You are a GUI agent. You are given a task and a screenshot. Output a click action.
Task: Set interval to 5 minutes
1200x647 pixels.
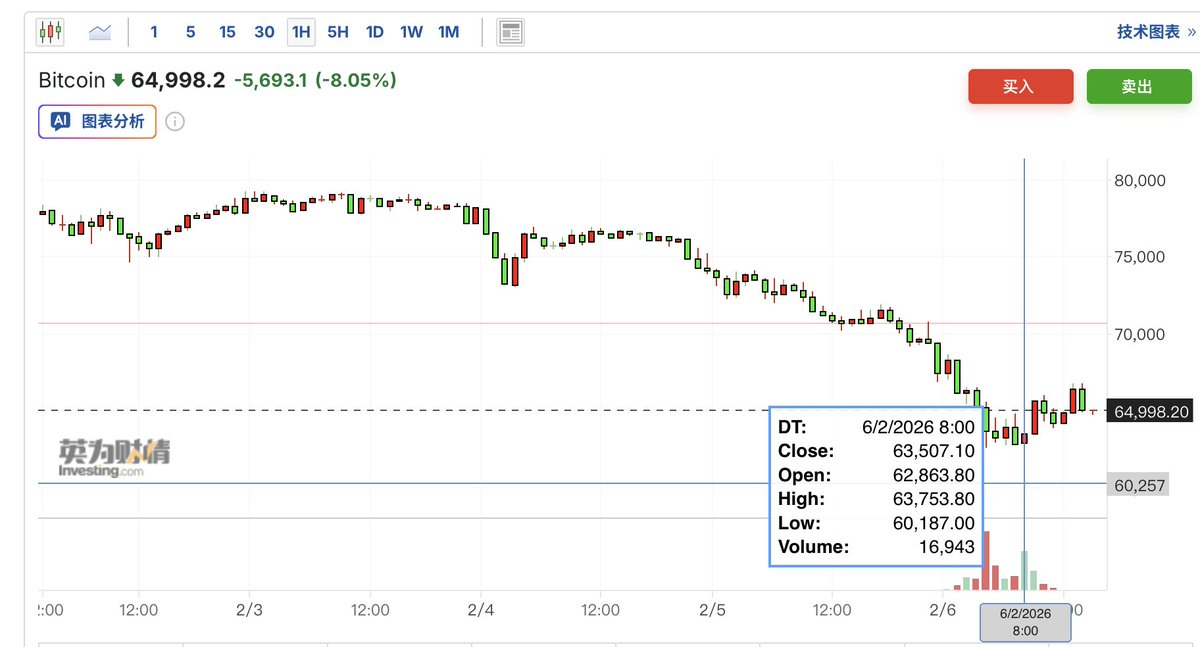(190, 32)
